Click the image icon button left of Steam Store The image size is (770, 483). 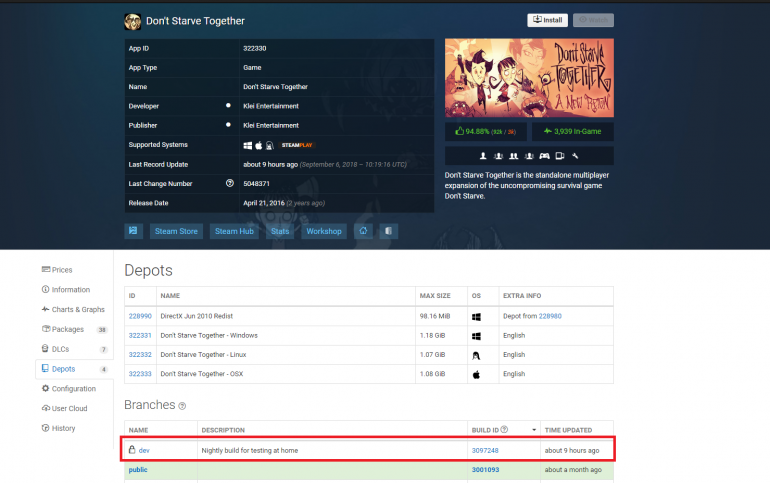tap(133, 231)
